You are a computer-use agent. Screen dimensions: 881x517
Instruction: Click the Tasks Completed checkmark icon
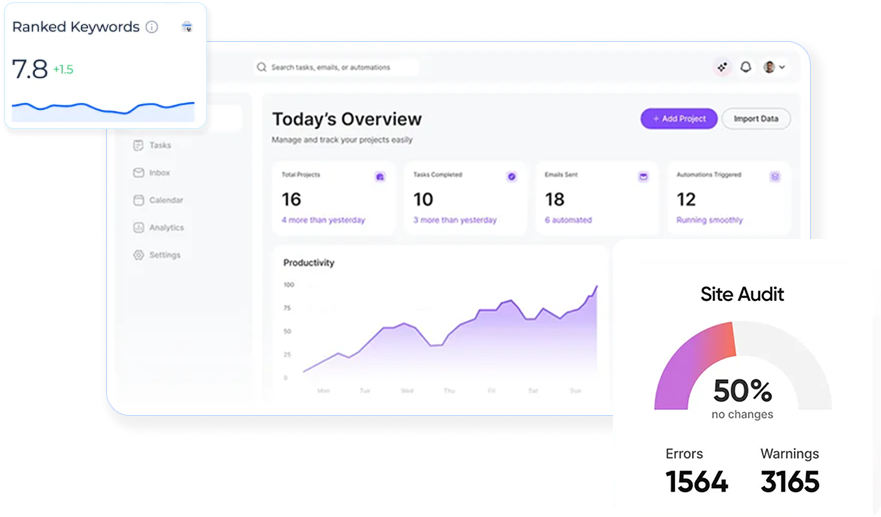pos(511,176)
